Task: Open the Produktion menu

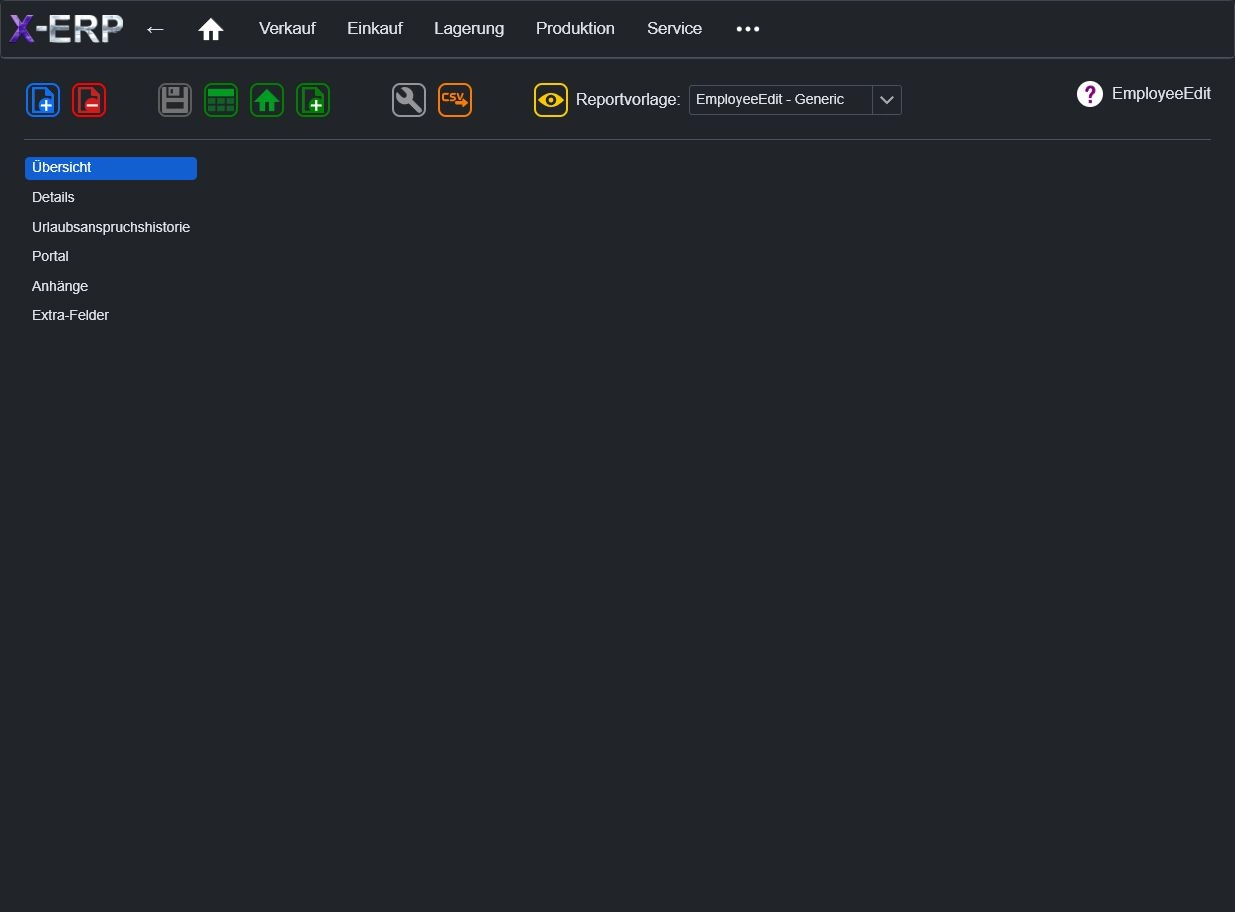Action: point(575,29)
